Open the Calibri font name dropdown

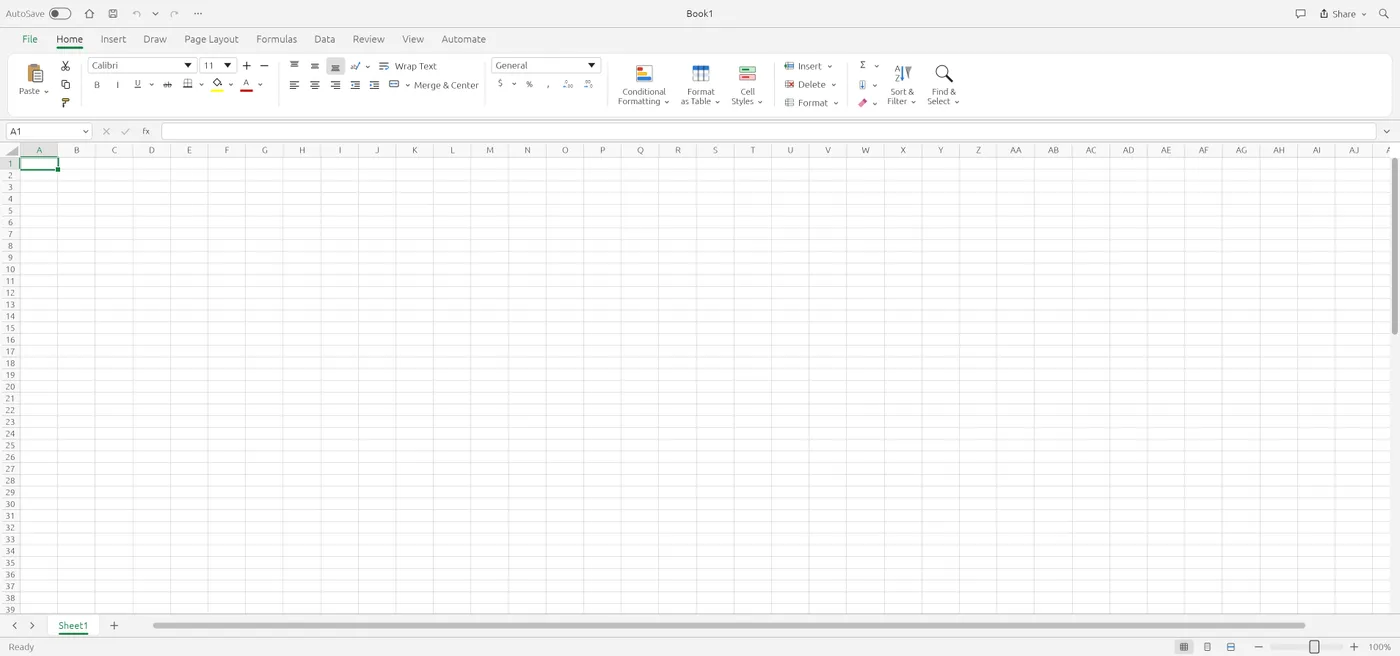coord(187,66)
